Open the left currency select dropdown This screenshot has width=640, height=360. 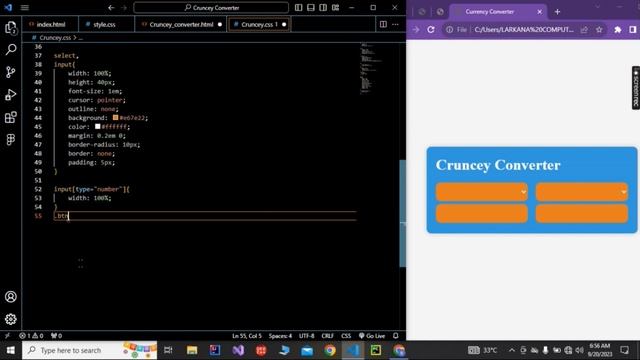click(482, 192)
